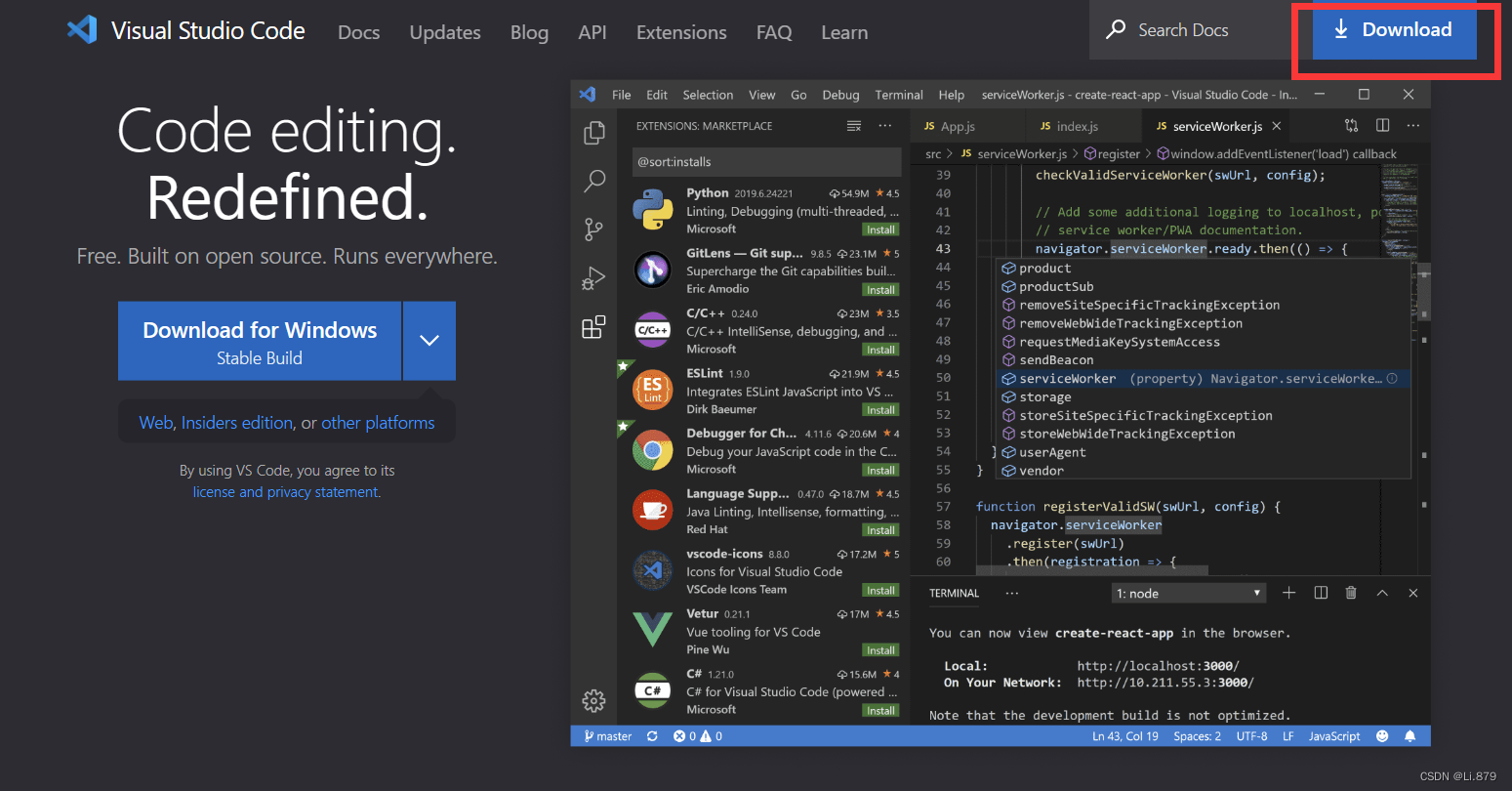Select the TERMINAL panel tab
This screenshot has height=791, width=1512.
pyautogui.click(x=954, y=593)
